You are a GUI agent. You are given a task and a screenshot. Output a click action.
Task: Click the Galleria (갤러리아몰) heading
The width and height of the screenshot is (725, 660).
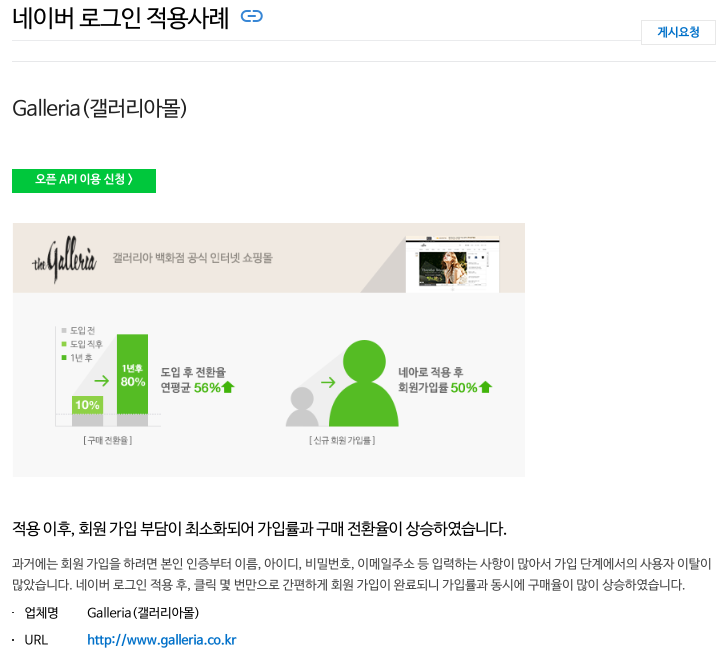[99, 109]
